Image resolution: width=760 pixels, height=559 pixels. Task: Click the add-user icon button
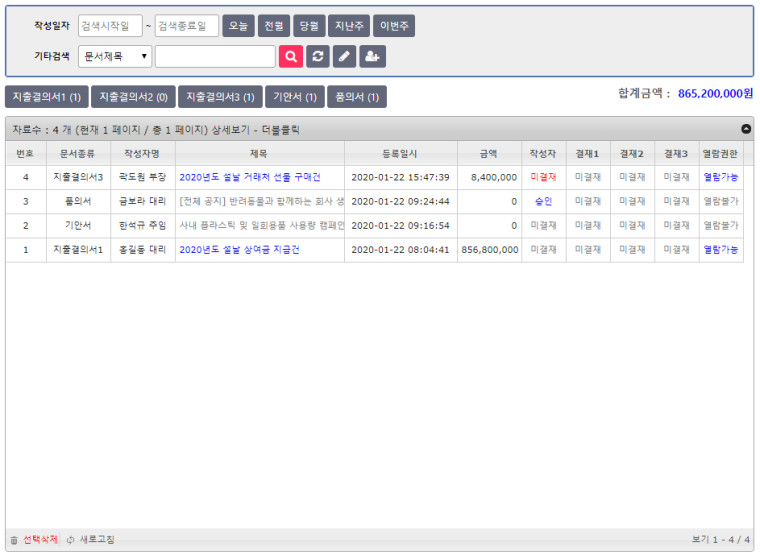(373, 57)
